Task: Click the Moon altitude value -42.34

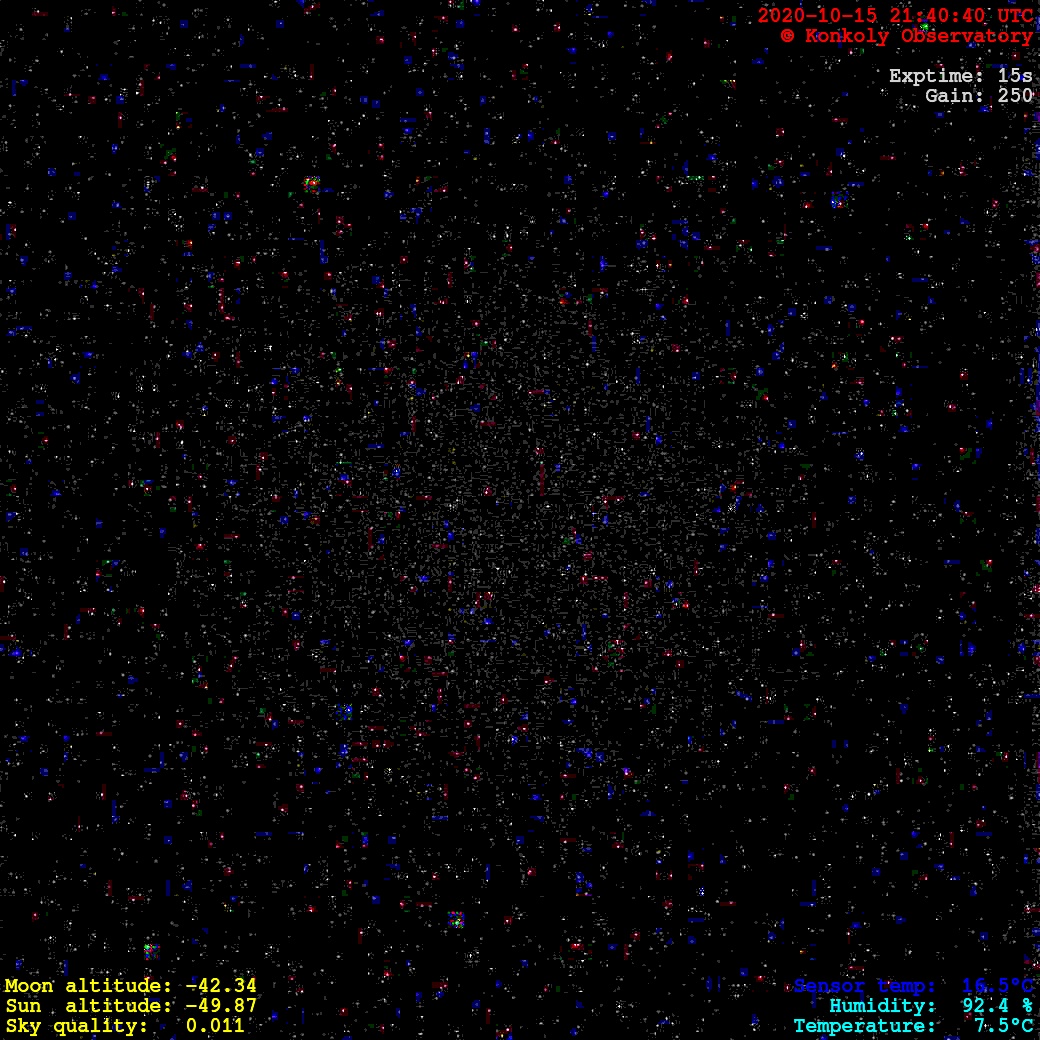Action: tap(221, 986)
